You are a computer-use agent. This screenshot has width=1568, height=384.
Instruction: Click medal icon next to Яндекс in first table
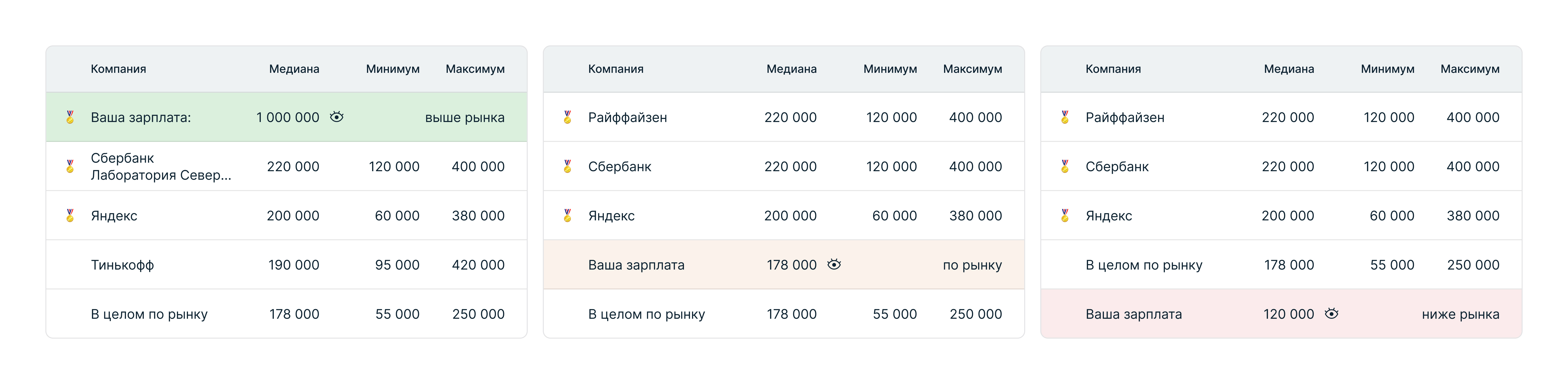[x=70, y=215]
